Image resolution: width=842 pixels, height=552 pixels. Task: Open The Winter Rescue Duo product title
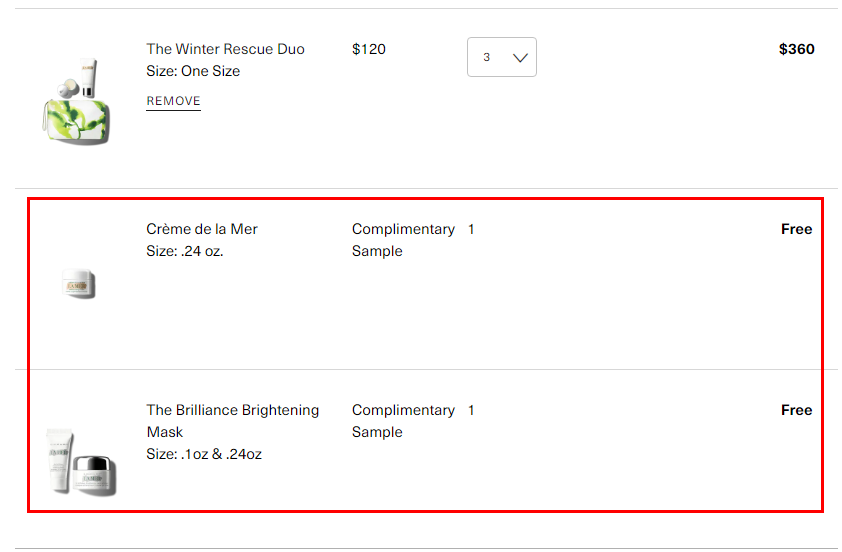tap(226, 49)
